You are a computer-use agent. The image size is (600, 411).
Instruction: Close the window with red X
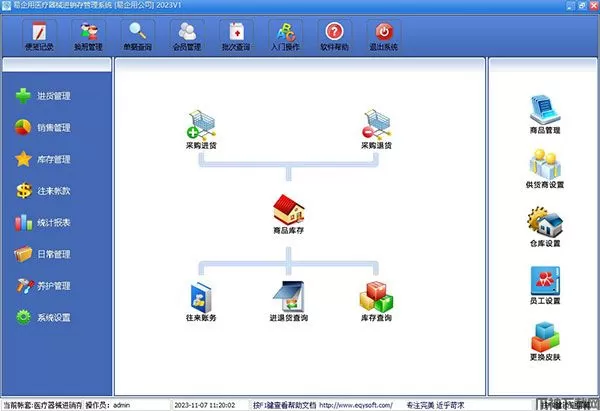click(593, 5)
